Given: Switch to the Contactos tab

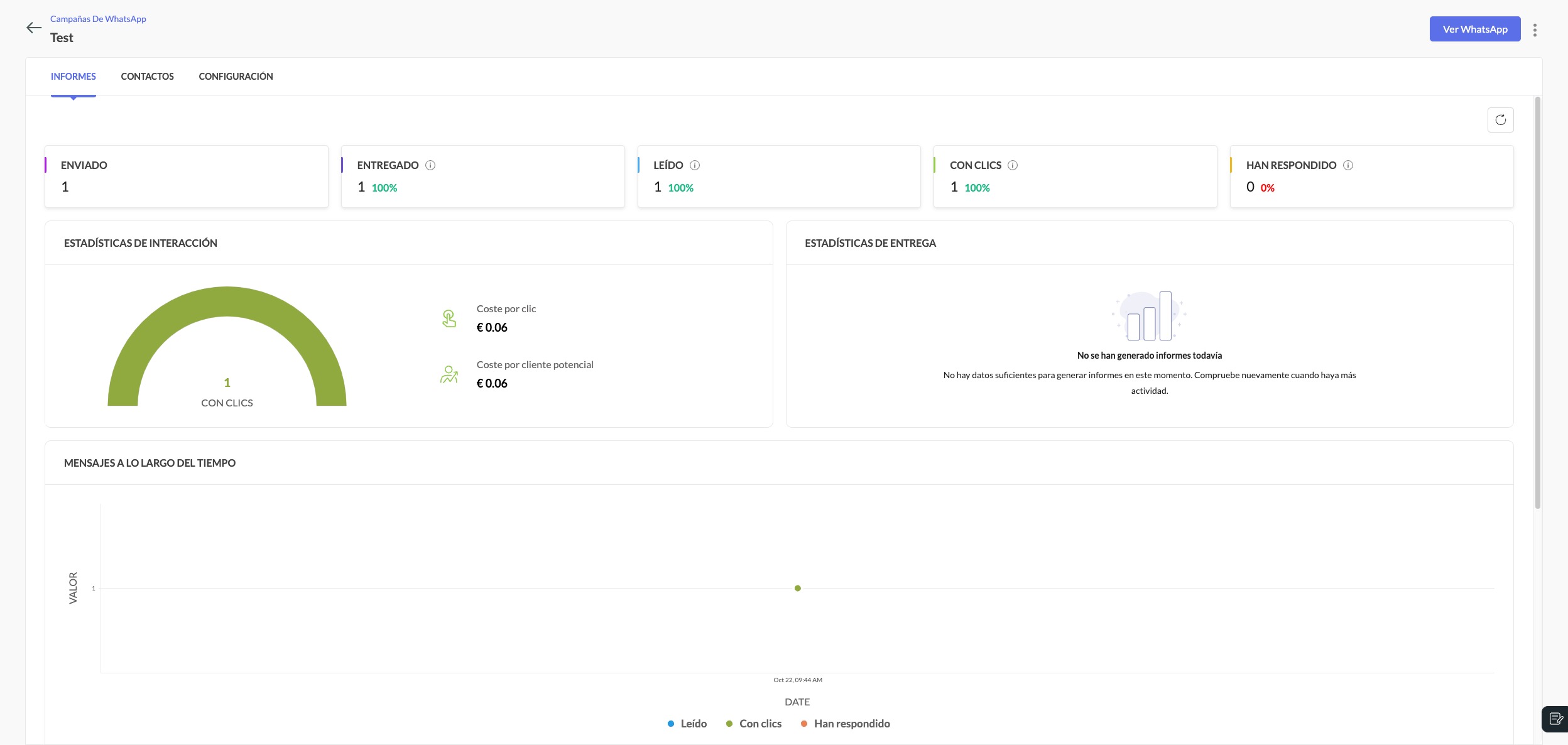Looking at the screenshot, I should click(x=147, y=77).
